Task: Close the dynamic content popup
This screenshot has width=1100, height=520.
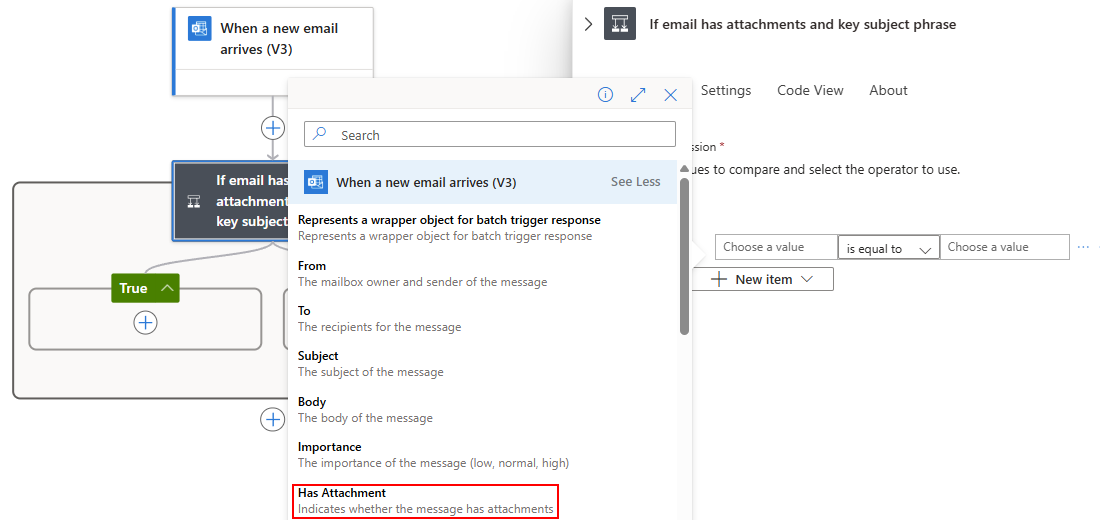Action: [671, 95]
